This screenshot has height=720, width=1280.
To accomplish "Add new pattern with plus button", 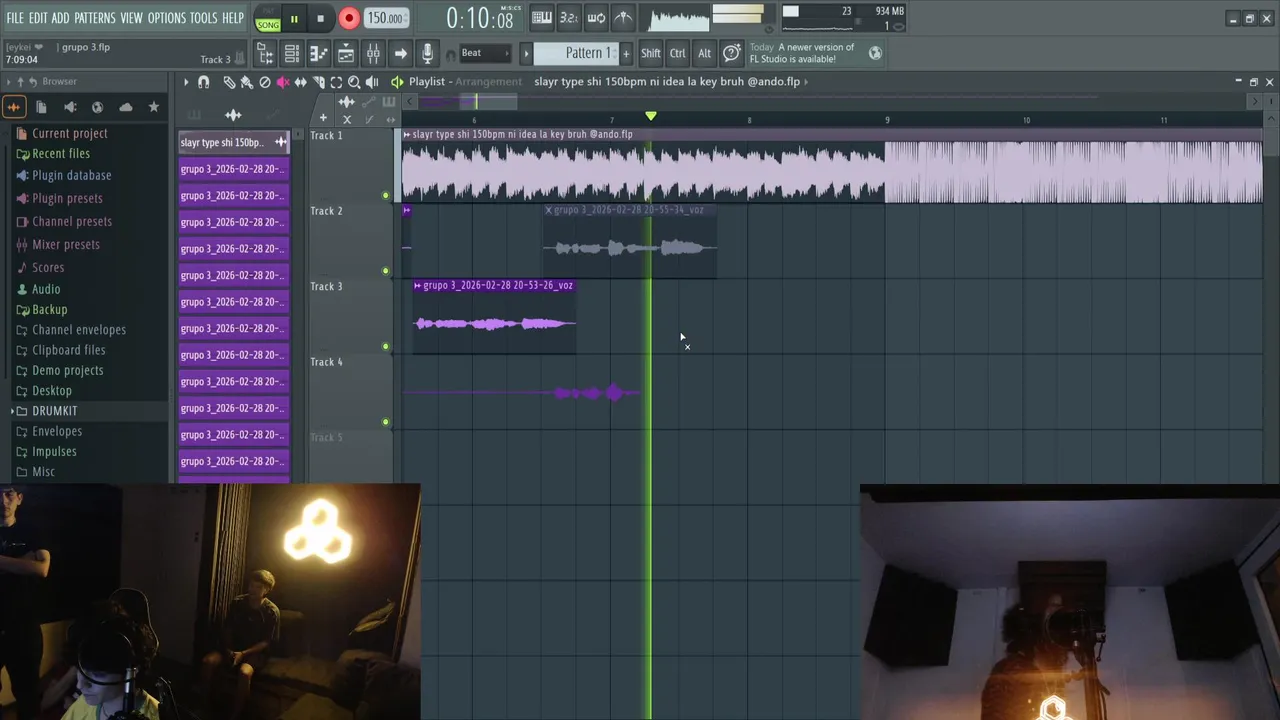I will coord(627,53).
